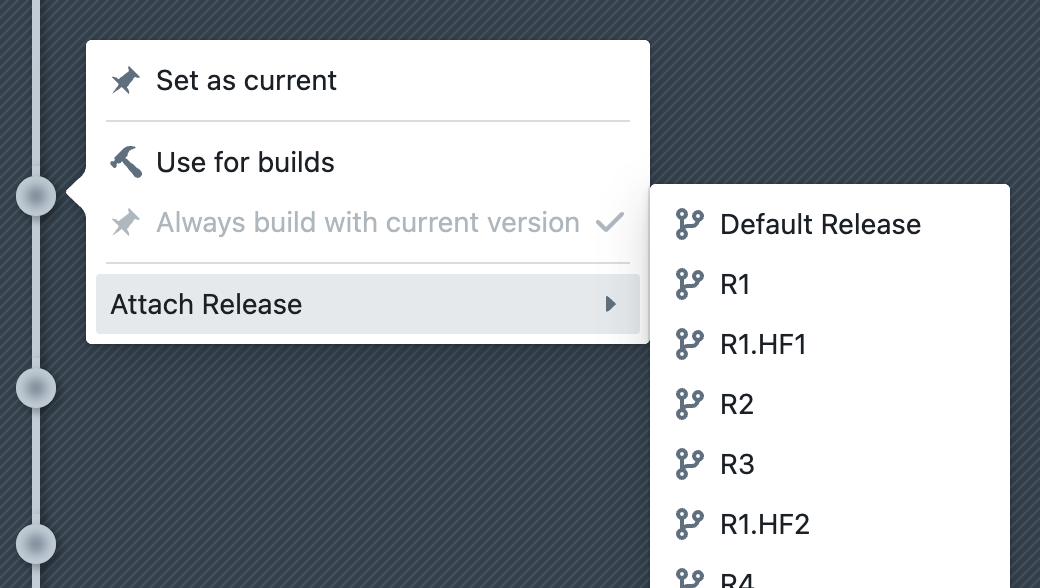Image resolution: width=1040 pixels, height=588 pixels.
Task: Select Use for builds menu entry
Action: (245, 162)
